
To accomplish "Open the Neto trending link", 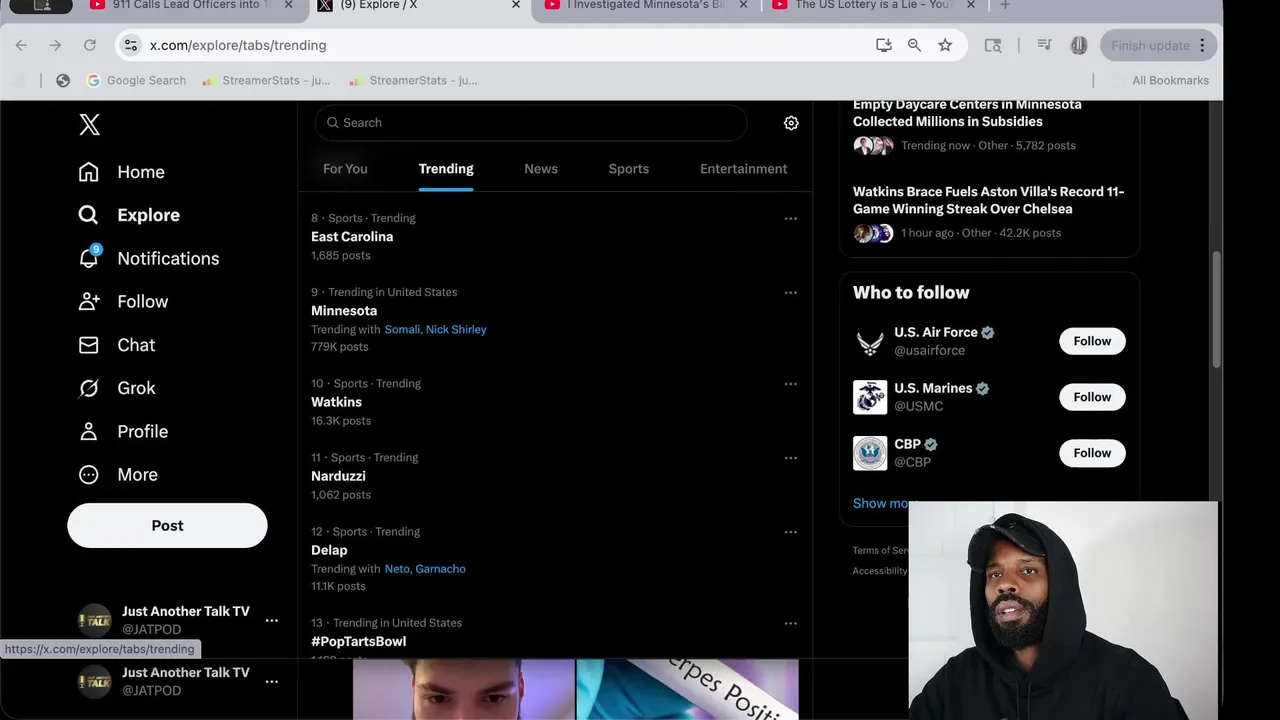I will (397, 569).
